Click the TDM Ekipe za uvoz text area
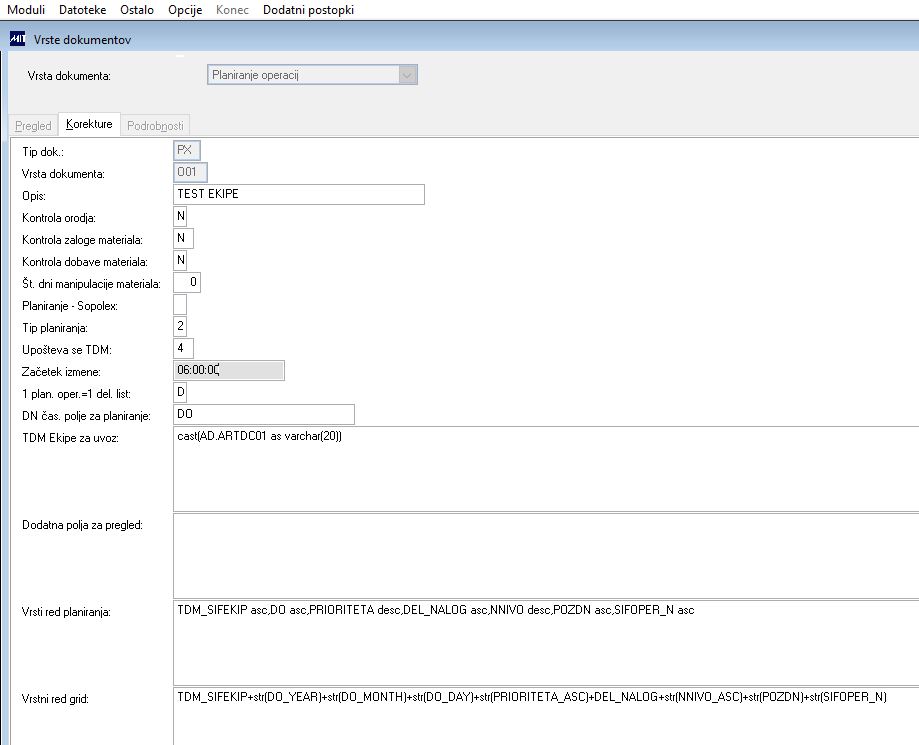Screen dimensions: 919x745 (546, 469)
